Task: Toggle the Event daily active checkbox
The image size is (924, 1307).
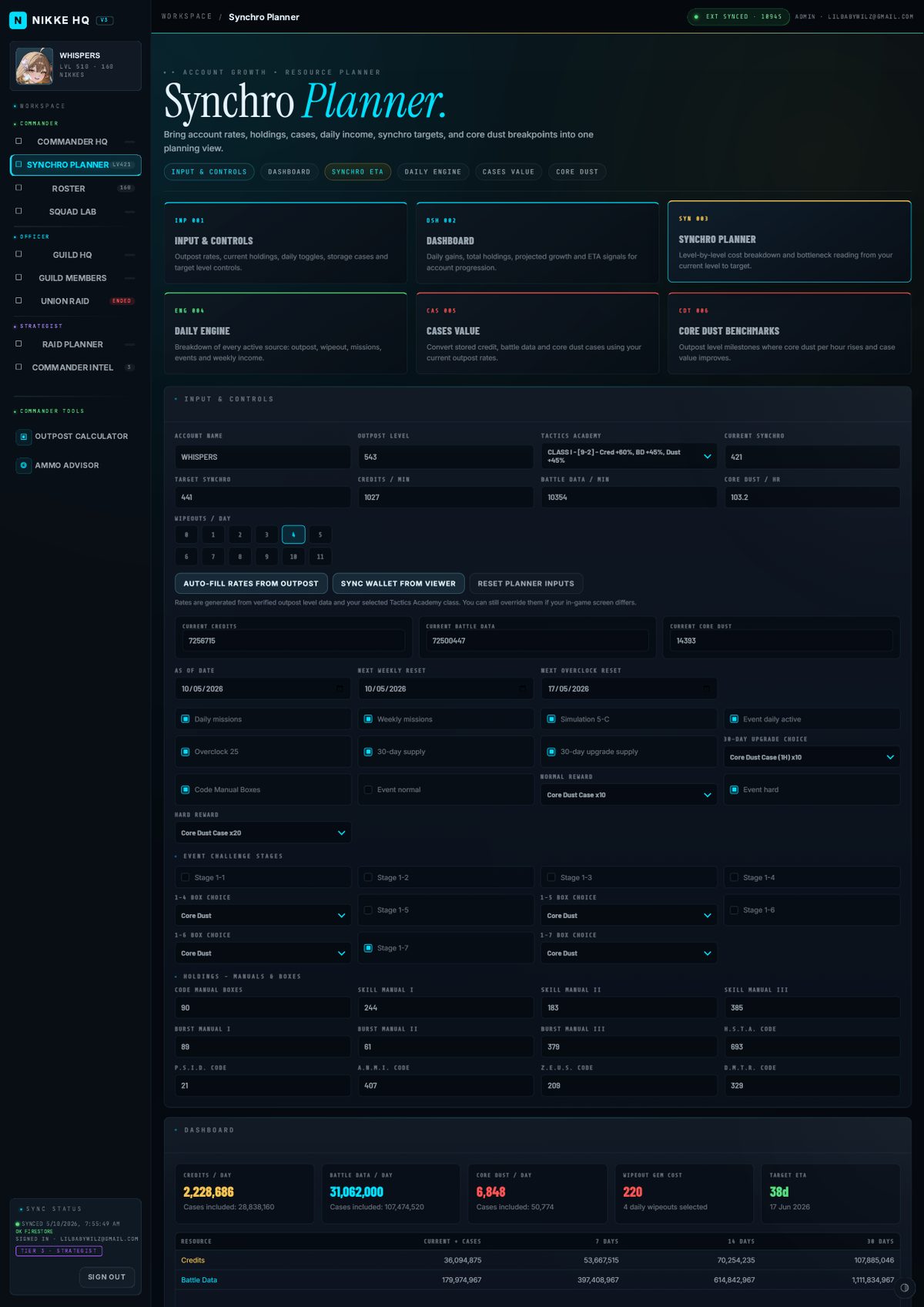Action: click(x=735, y=719)
